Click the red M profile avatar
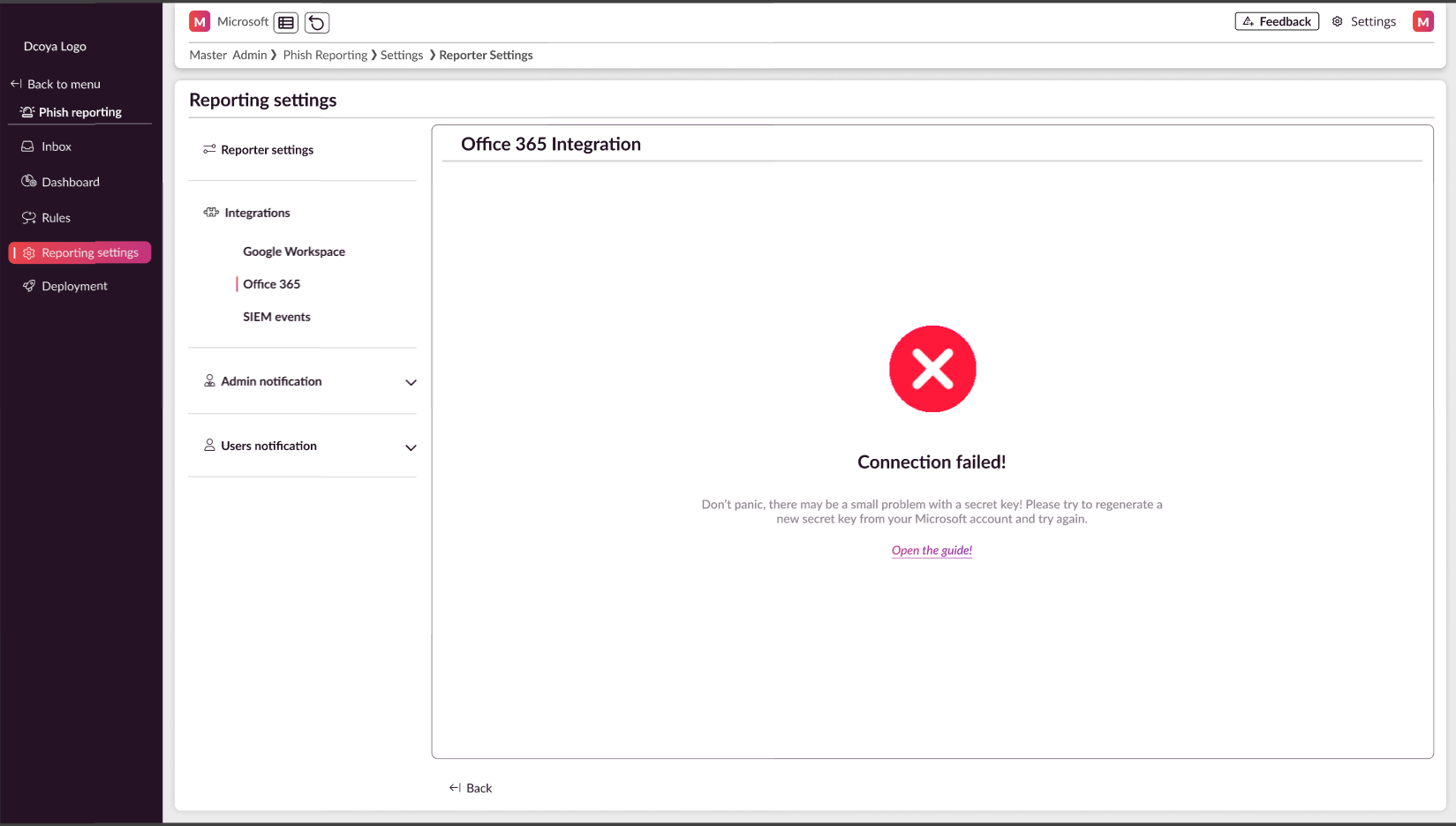The height and width of the screenshot is (826, 1456). tap(1422, 22)
